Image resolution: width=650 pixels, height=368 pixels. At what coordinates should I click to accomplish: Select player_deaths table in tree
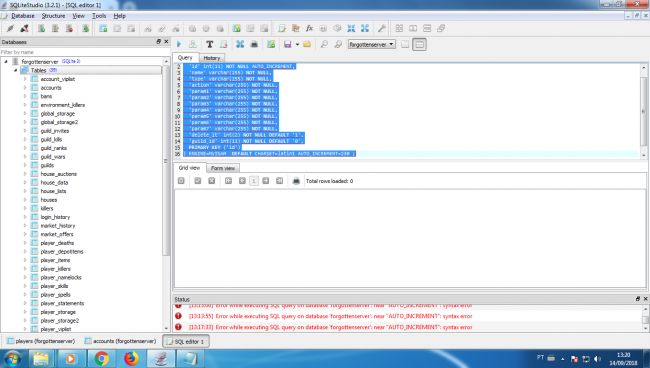click(x=57, y=243)
